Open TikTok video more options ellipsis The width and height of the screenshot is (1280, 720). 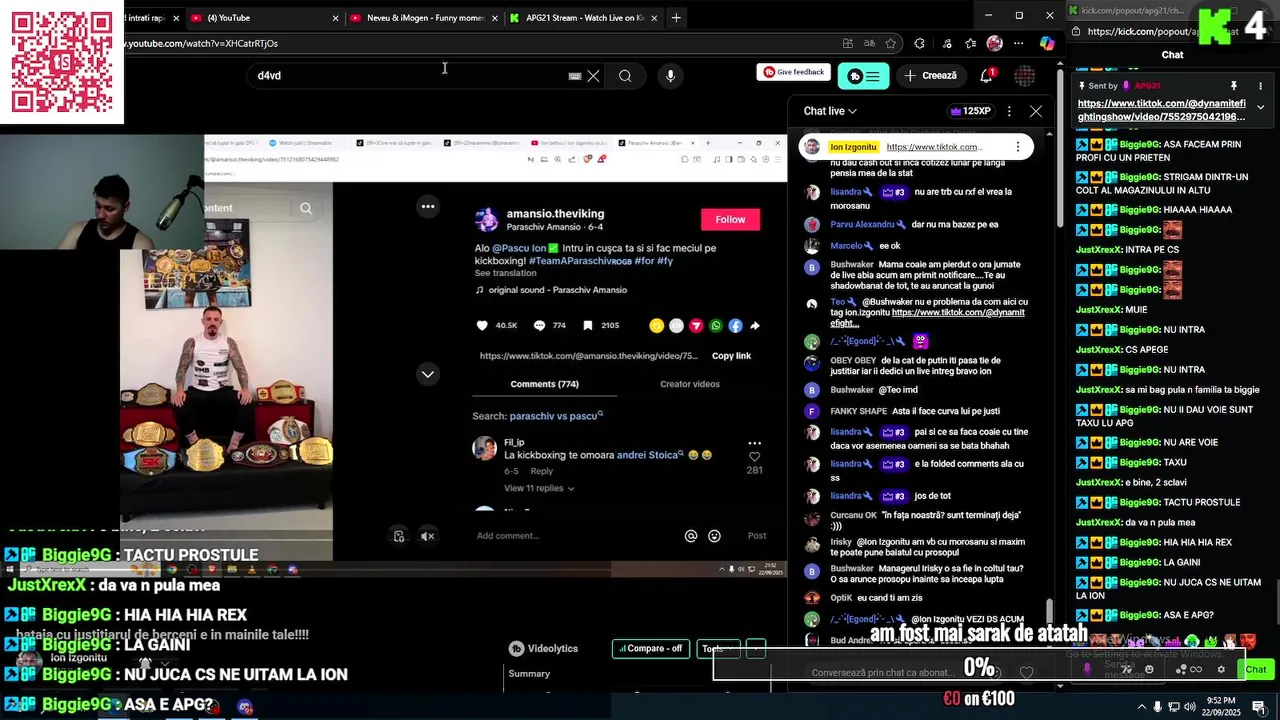click(428, 206)
